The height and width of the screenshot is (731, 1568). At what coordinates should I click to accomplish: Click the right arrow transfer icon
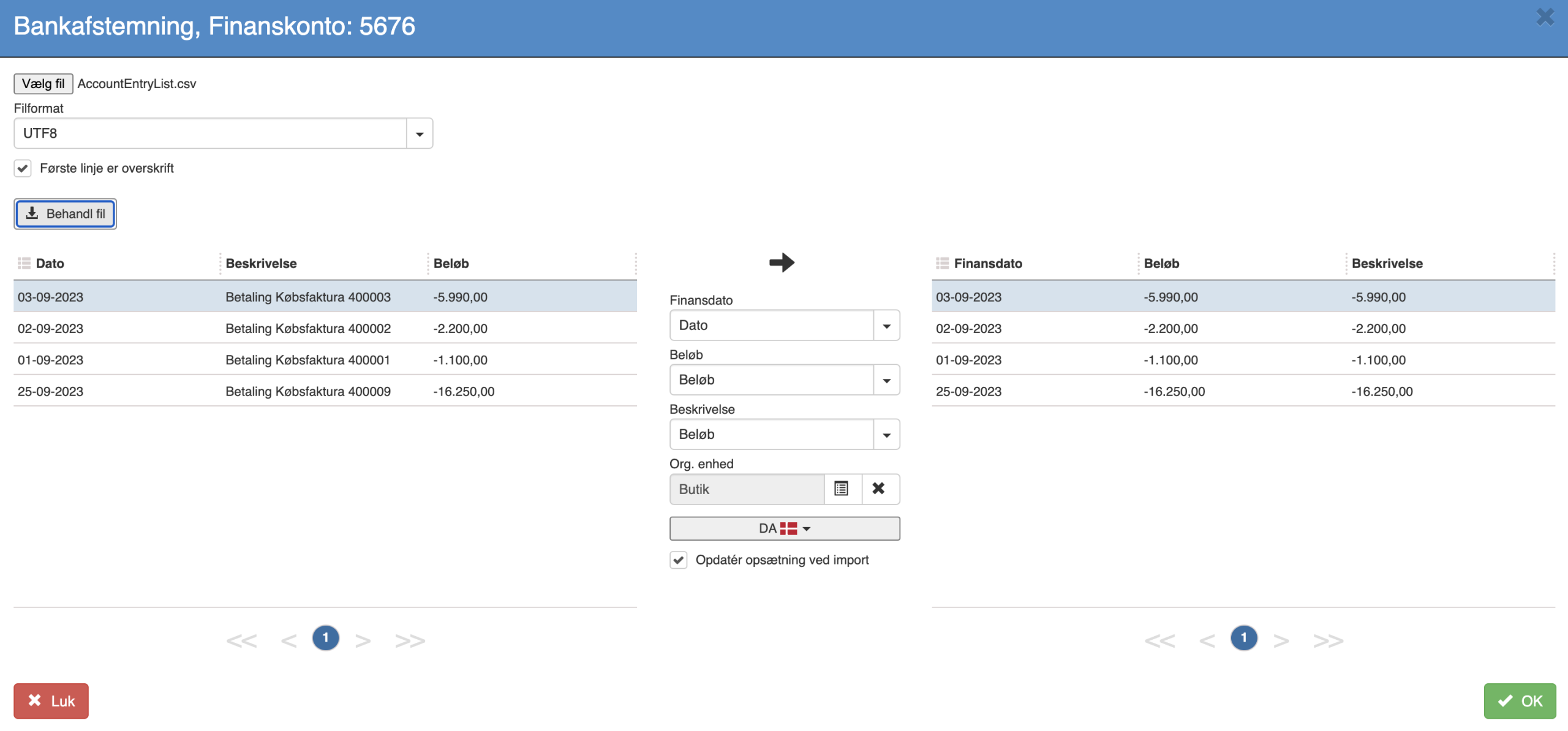coord(782,263)
